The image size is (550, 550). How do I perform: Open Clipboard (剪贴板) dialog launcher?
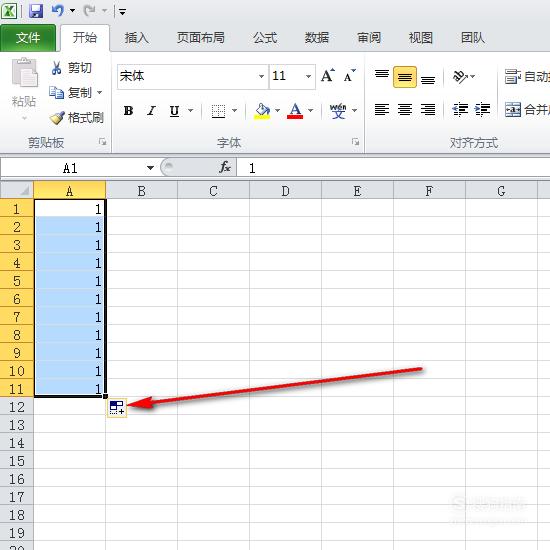point(102,142)
